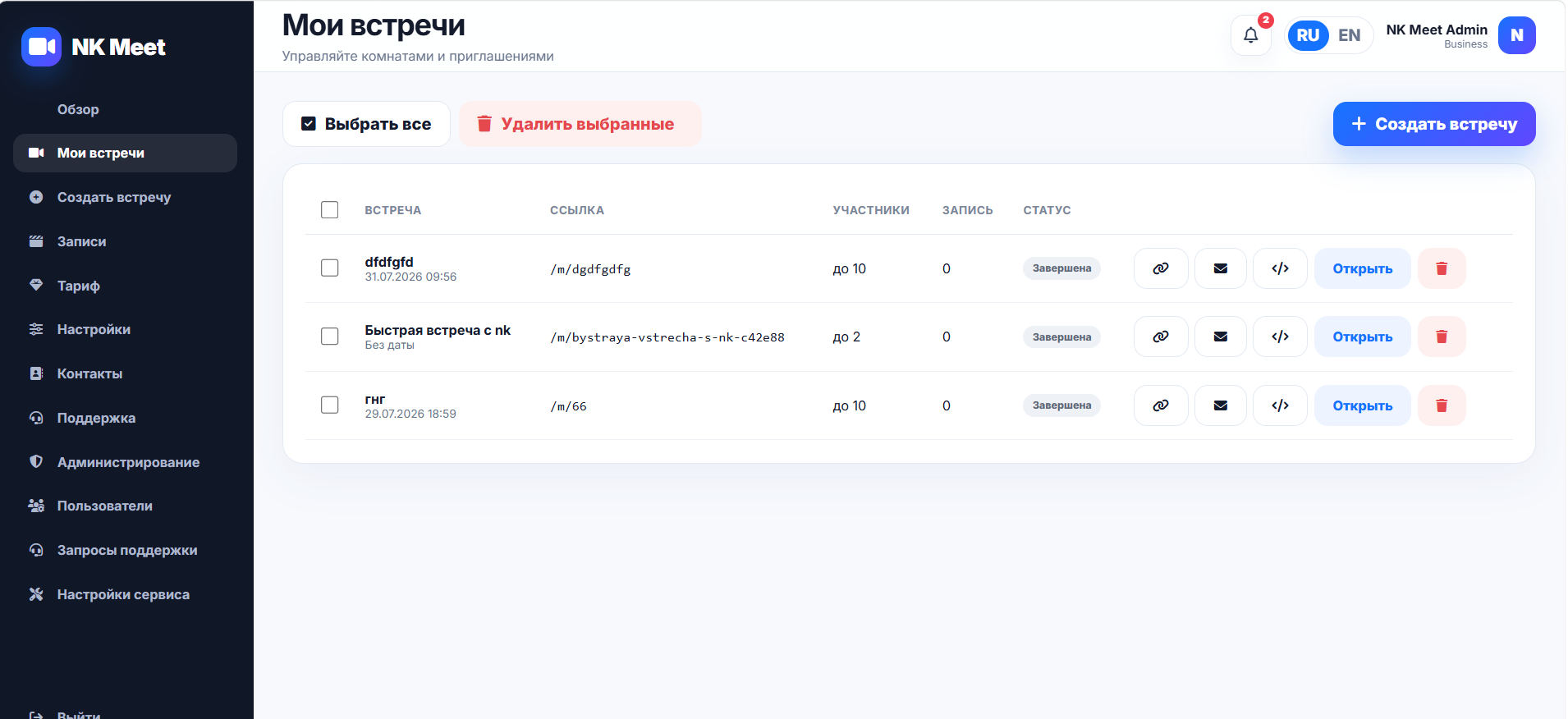1568x719 pixels.
Task: Click link text /m/bystraya-vstrecha-s-nk-c42e88
Action: pyautogui.click(x=667, y=337)
